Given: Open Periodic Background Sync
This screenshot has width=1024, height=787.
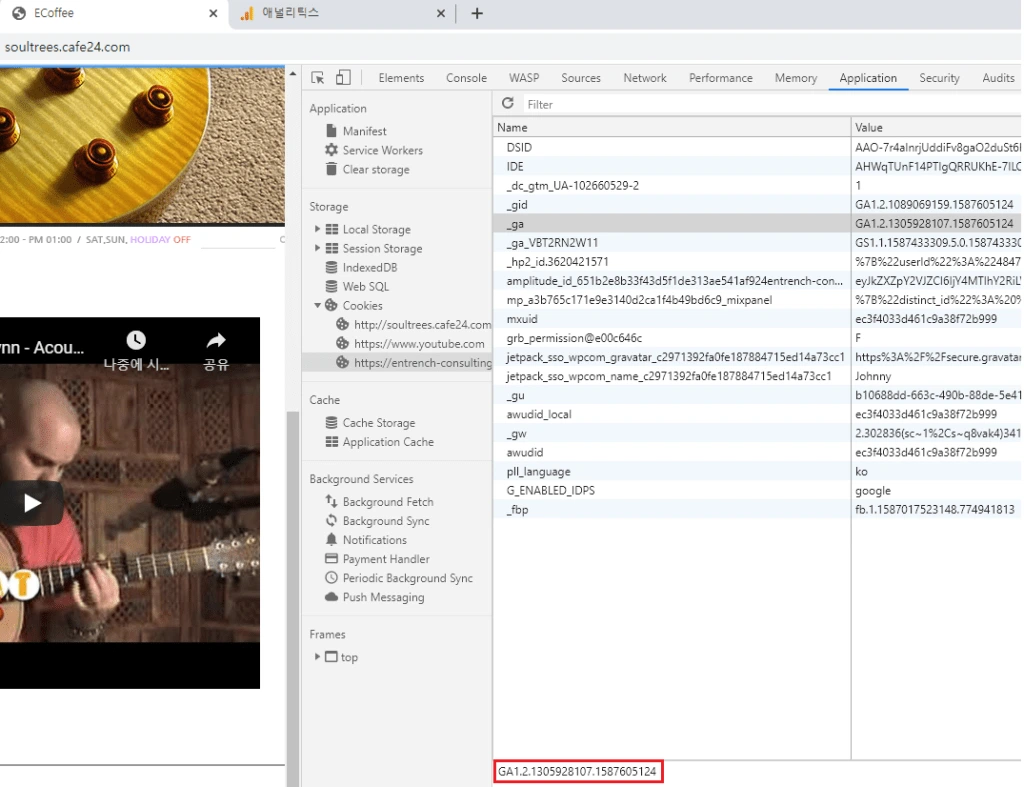Looking at the screenshot, I should point(408,578).
